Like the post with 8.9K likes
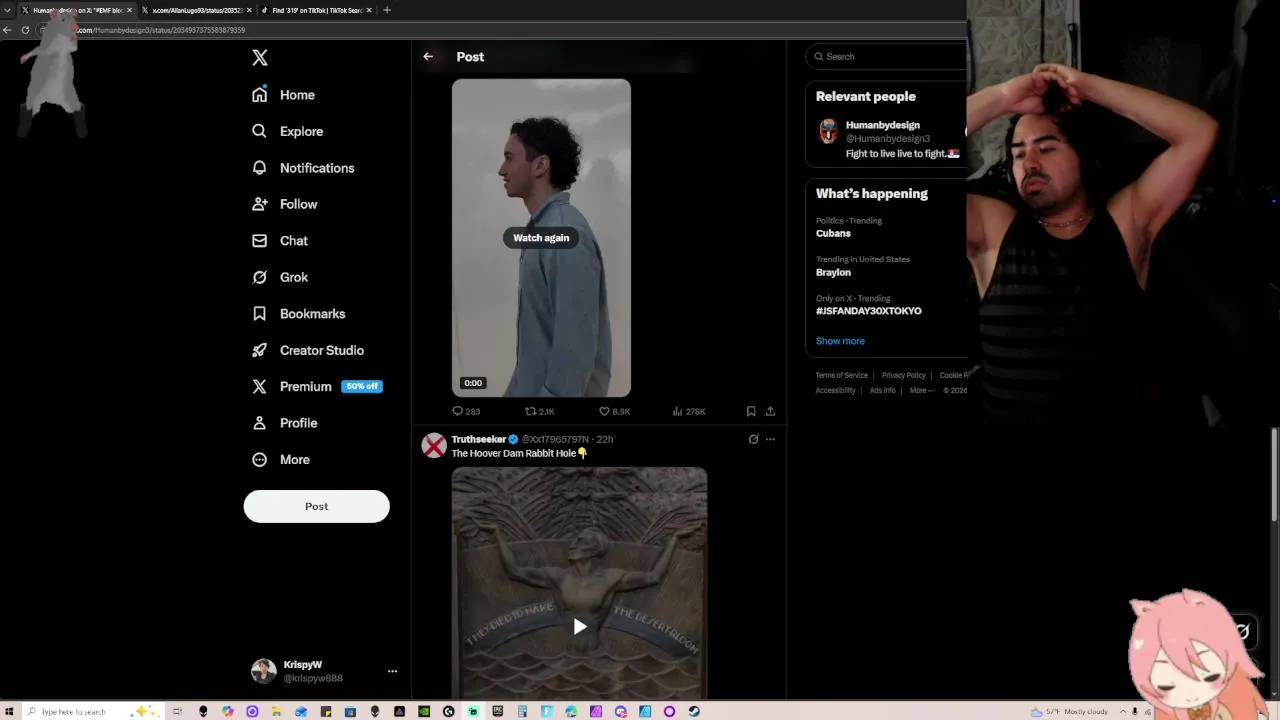Viewport: 1280px width, 720px height. pos(614,411)
